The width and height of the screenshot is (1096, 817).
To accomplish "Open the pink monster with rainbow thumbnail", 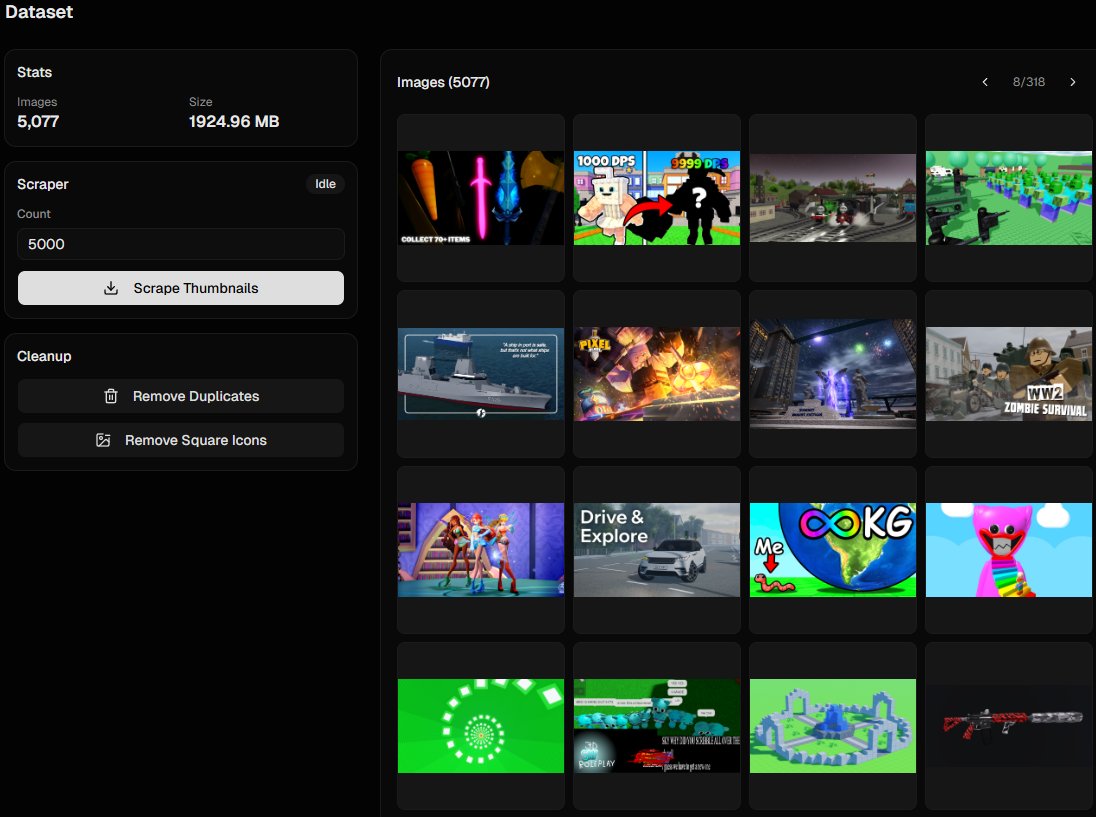I will 1009,550.
